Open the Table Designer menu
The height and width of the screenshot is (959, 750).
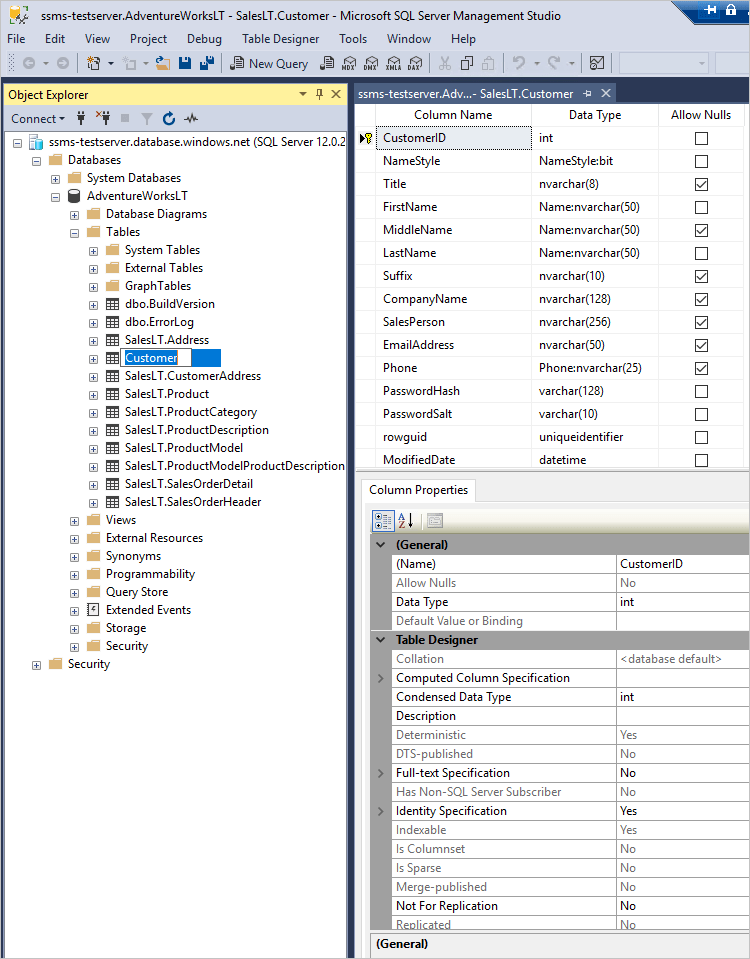coord(280,39)
